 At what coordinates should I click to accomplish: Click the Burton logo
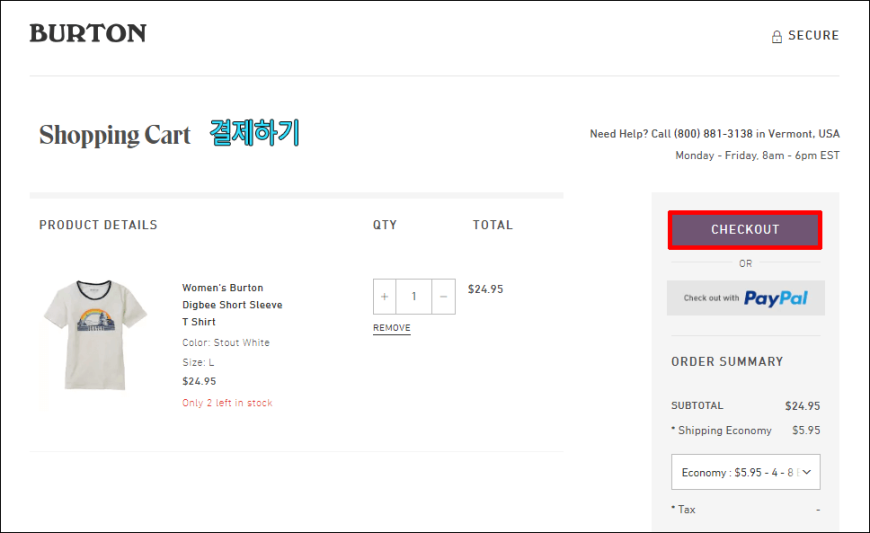tap(88, 33)
